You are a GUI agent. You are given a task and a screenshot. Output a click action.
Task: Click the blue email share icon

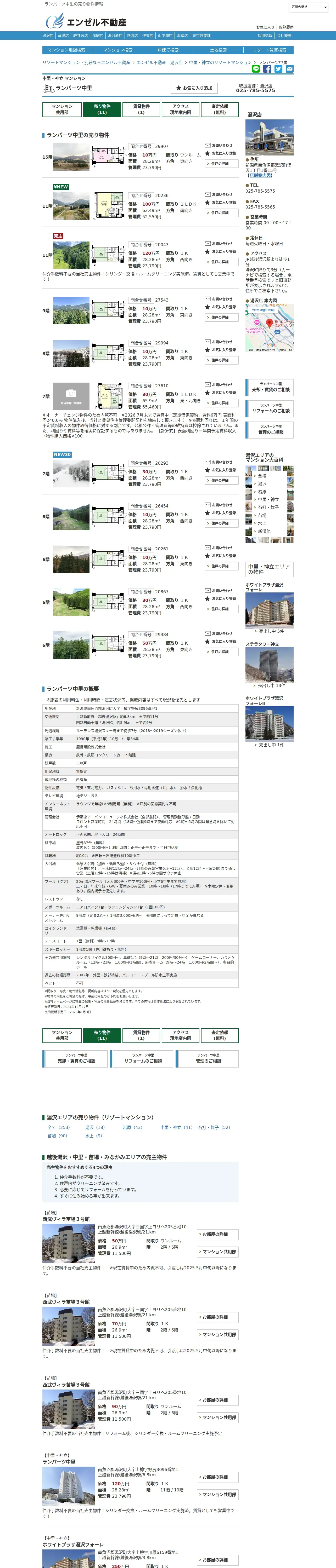(289, 69)
